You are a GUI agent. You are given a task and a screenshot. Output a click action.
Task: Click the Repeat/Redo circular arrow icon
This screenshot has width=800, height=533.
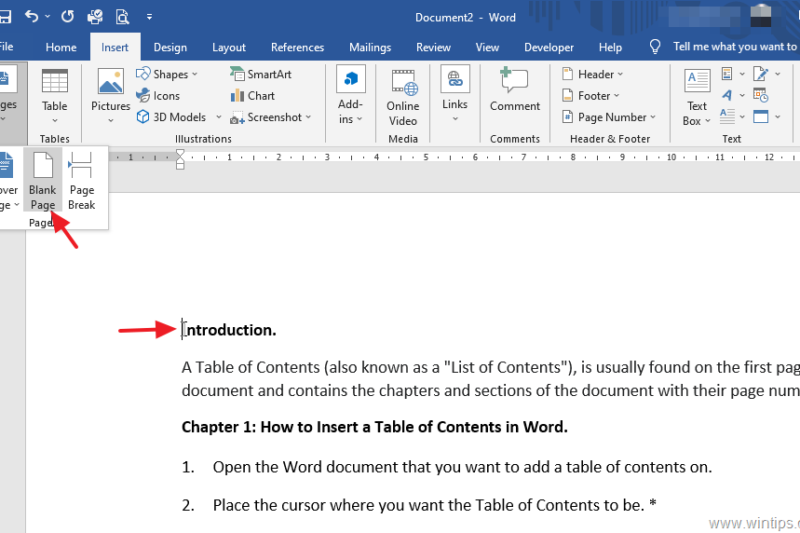[67, 16]
